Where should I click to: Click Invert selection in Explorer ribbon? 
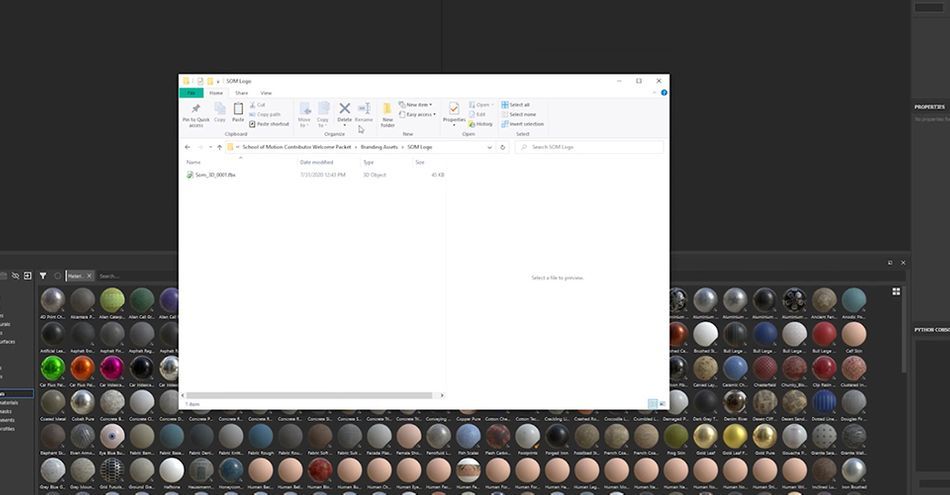tap(522, 124)
